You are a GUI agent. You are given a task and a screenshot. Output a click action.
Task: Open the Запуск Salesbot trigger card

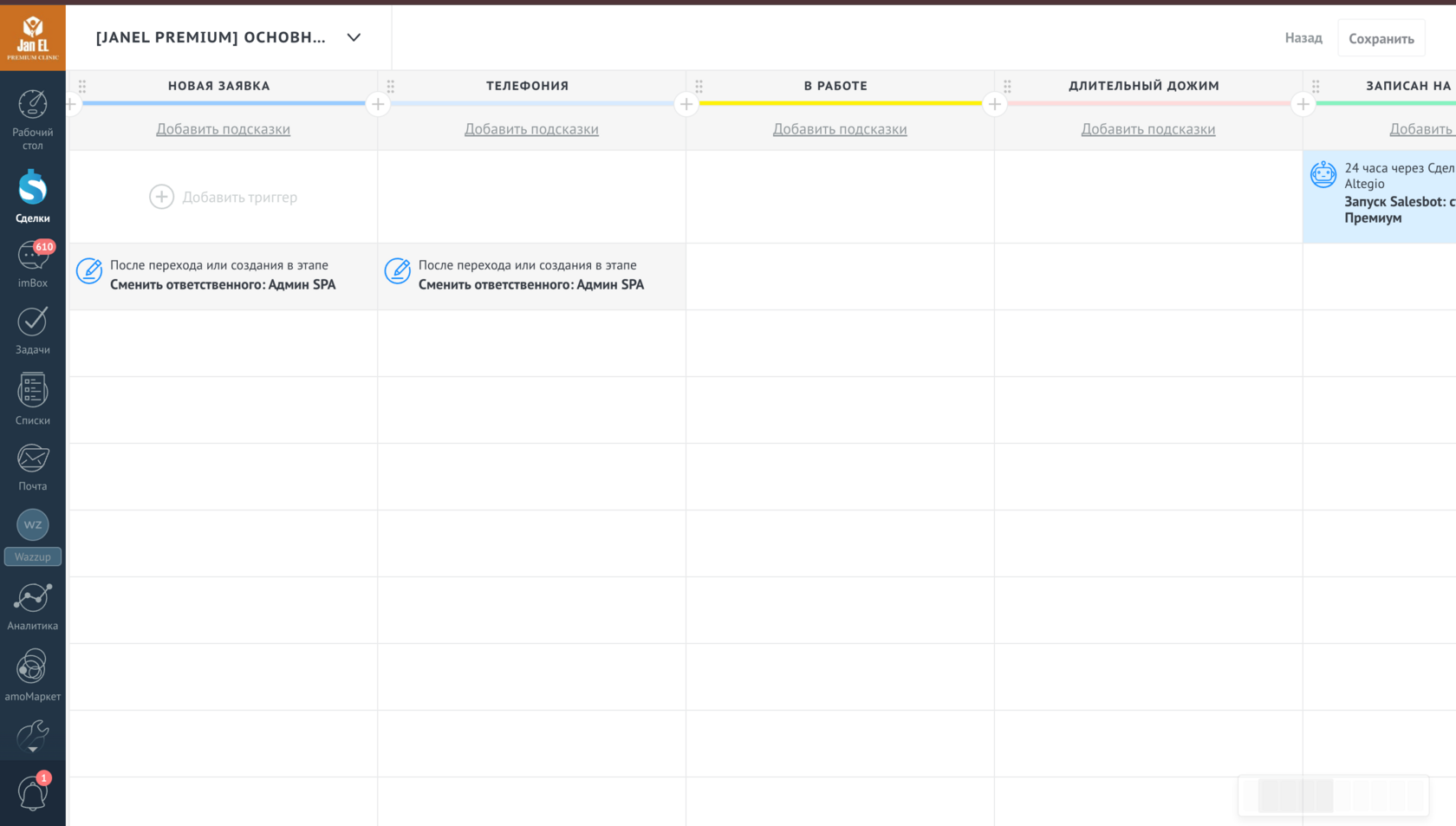1380,197
